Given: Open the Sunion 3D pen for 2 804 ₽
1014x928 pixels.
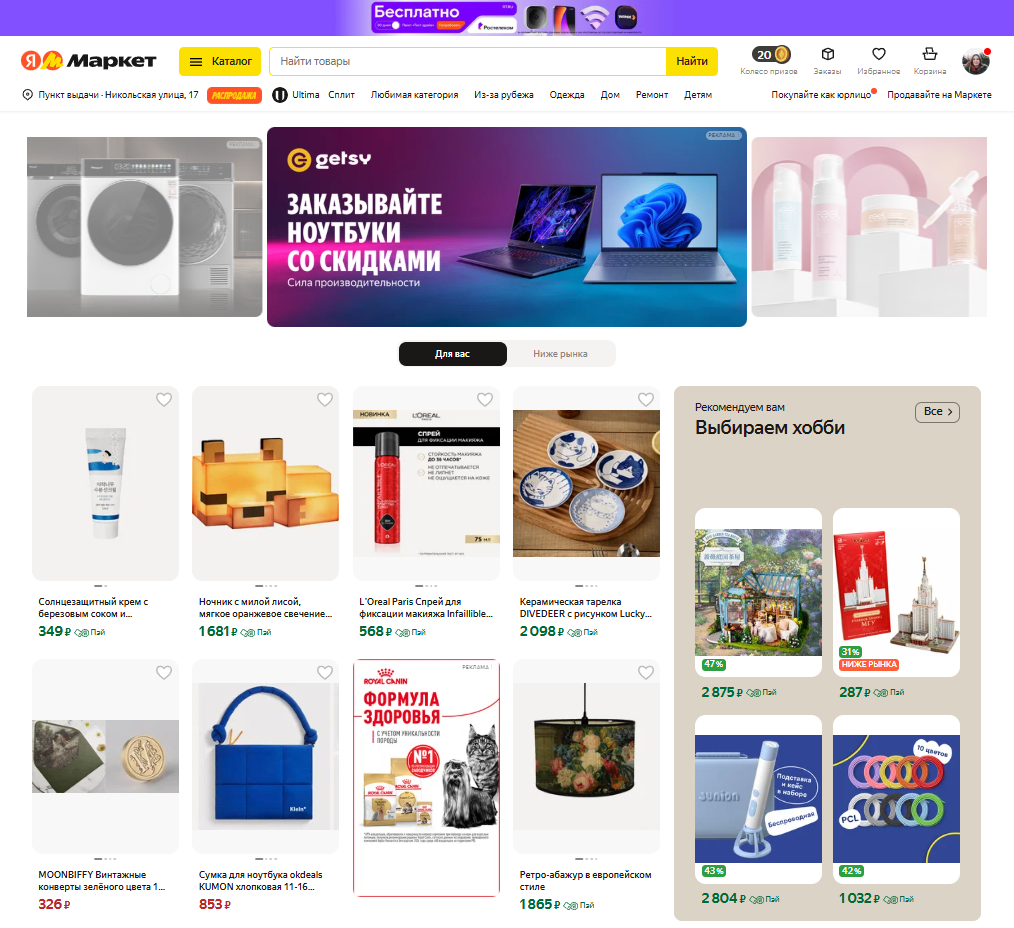Looking at the screenshot, I should 759,799.
